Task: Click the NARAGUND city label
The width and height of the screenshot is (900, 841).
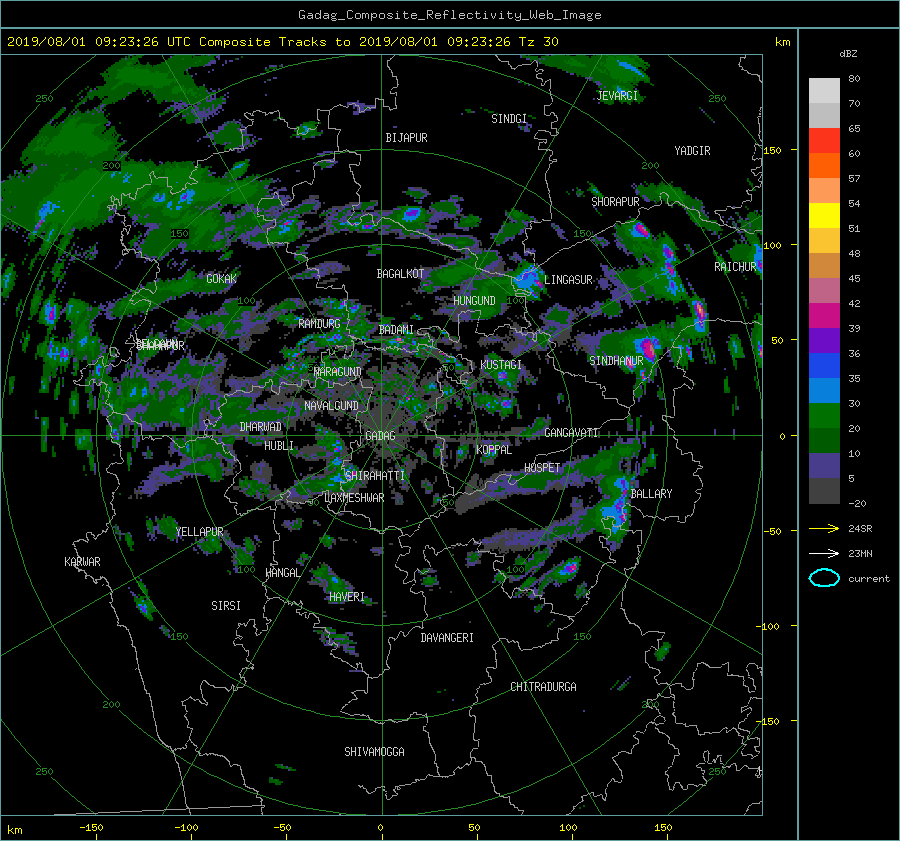Action: (x=338, y=372)
